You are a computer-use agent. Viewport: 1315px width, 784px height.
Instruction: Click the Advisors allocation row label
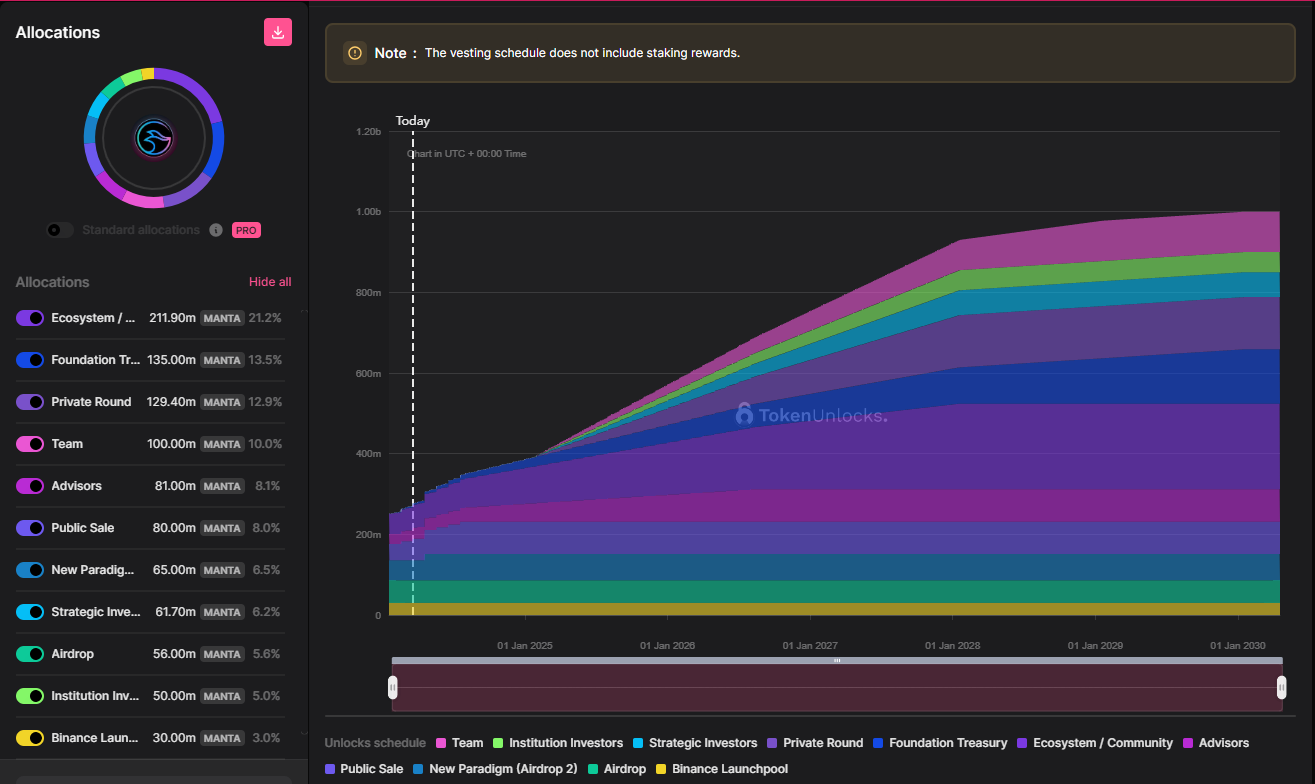click(77, 486)
